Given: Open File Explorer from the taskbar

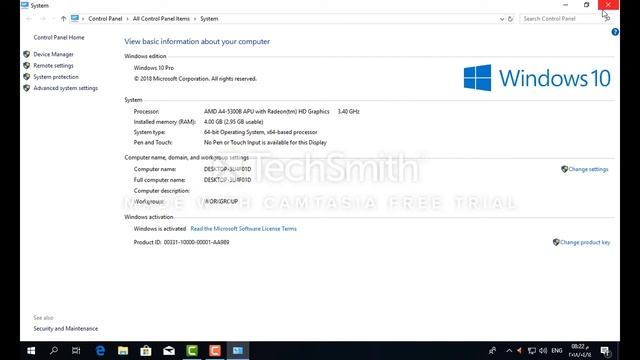Looking at the screenshot, I should click(x=123, y=351).
